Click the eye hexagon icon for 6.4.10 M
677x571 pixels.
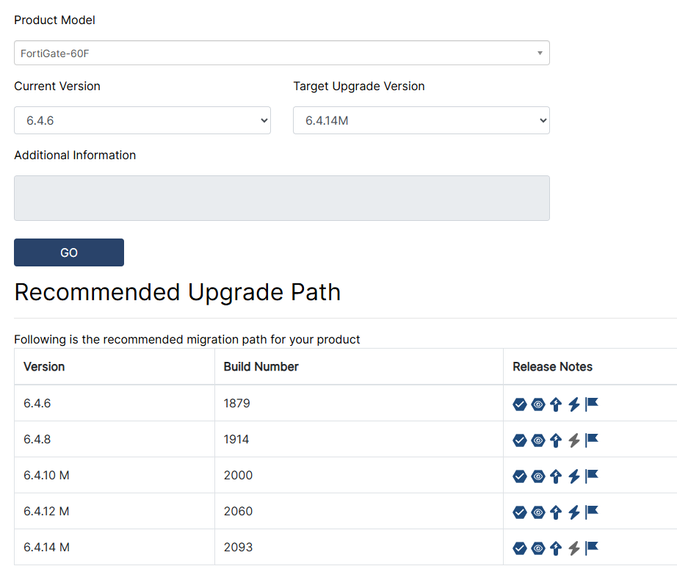(x=538, y=476)
